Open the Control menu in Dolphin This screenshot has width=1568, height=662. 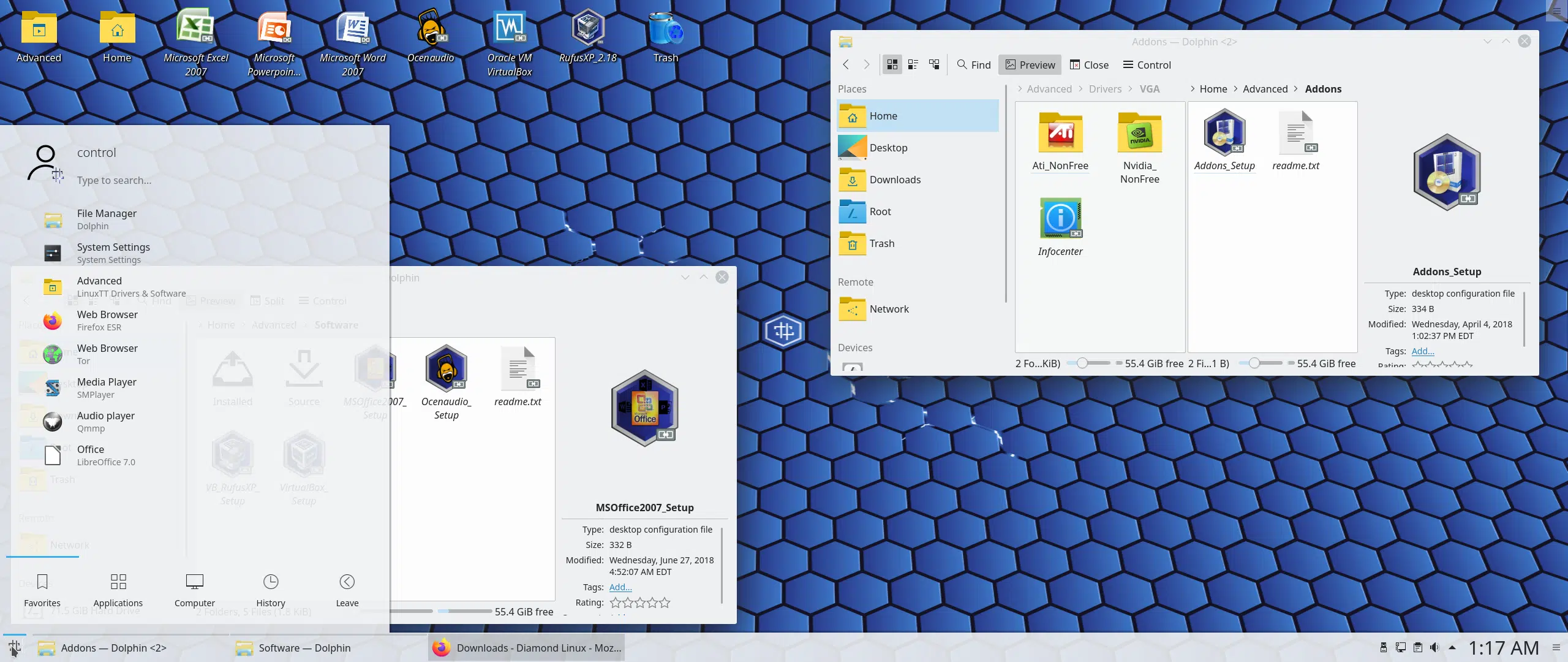tap(1147, 64)
